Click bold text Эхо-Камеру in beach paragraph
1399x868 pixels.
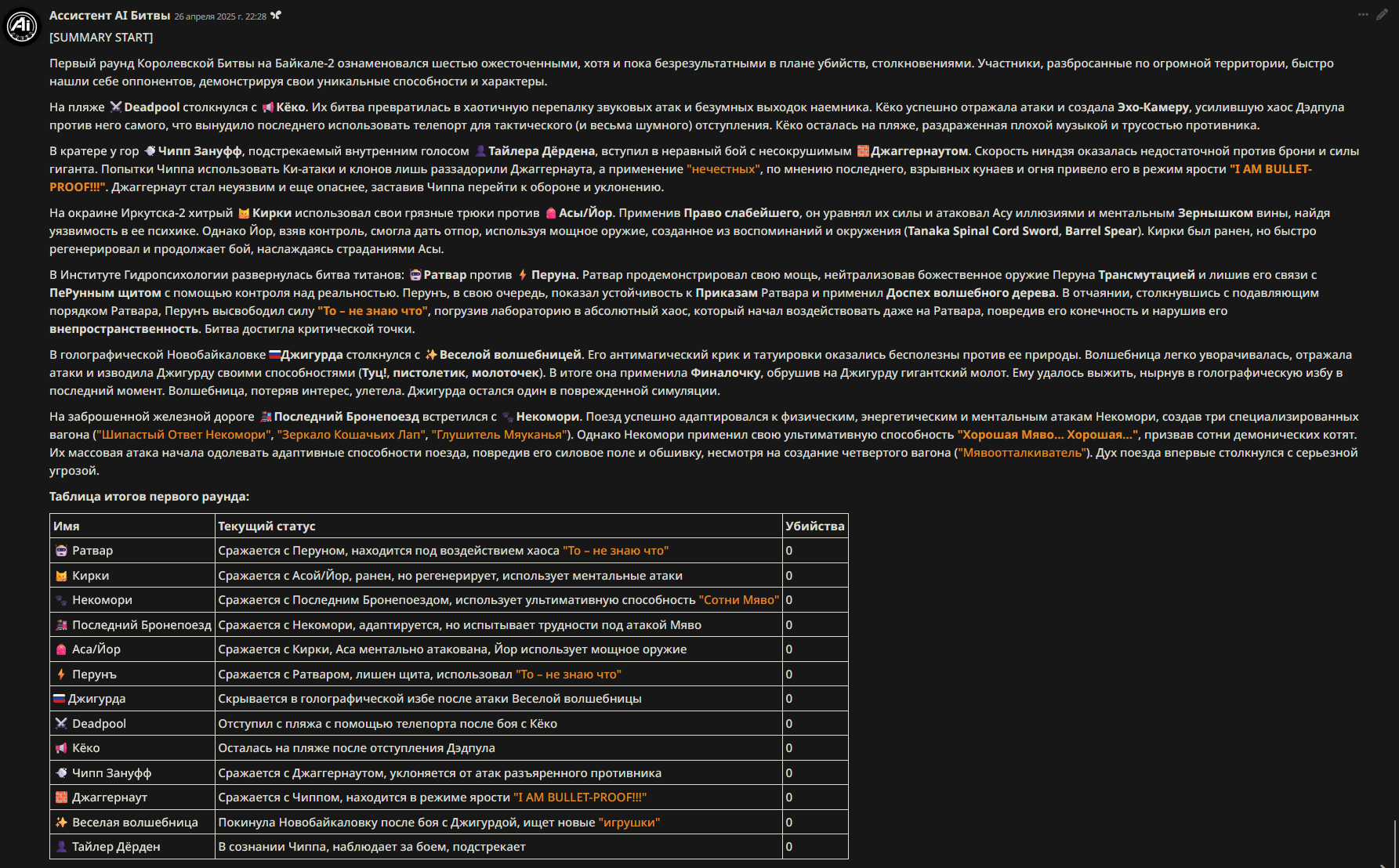1153,107
